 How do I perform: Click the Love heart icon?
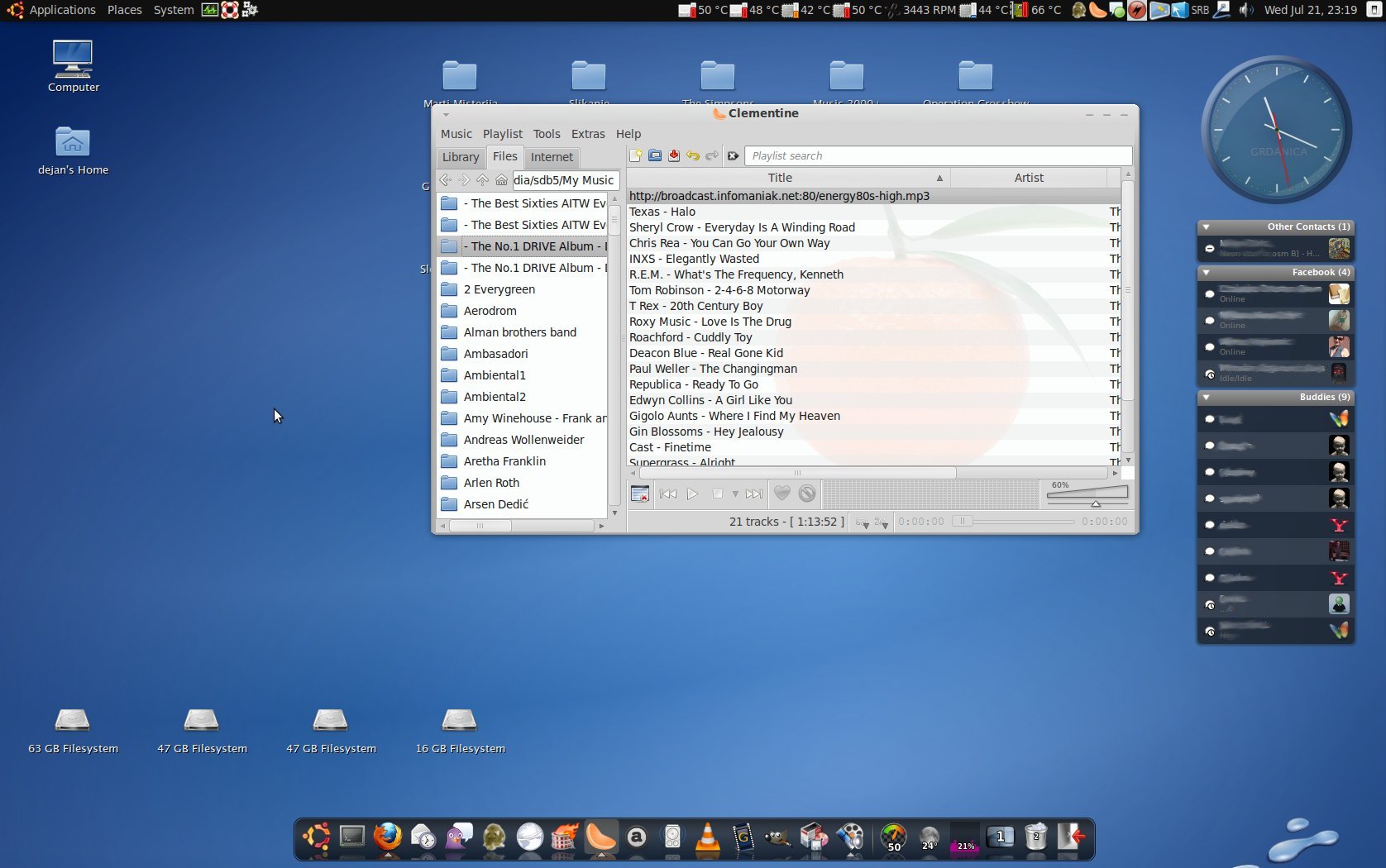click(x=781, y=494)
